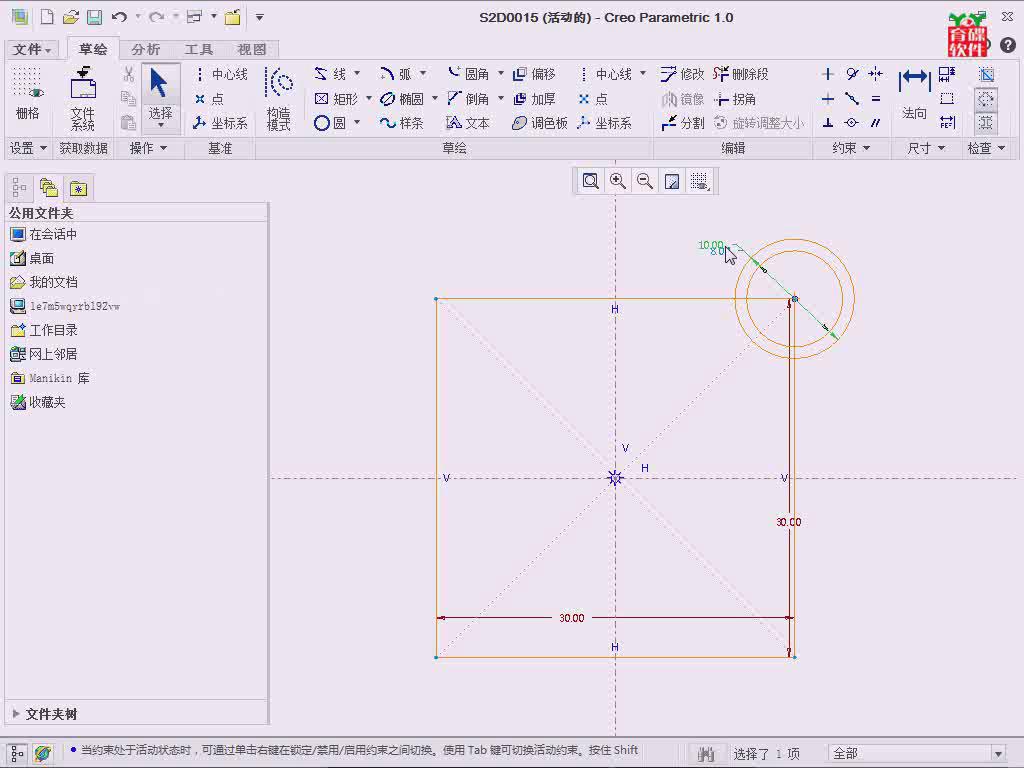Toggle the dashed-loop highlight icon in 检查 group
Viewport: 1024px width, 768px height.
pos(986,99)
